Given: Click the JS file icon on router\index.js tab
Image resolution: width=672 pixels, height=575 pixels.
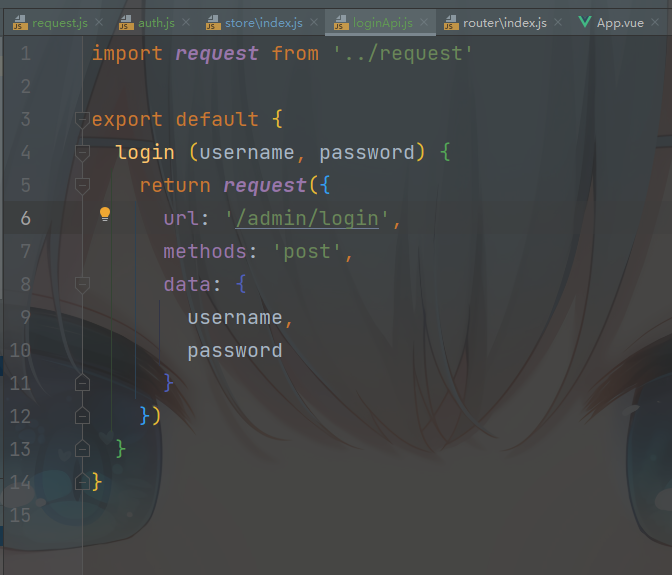Looking at the screenshot, I should pos(451,23).
